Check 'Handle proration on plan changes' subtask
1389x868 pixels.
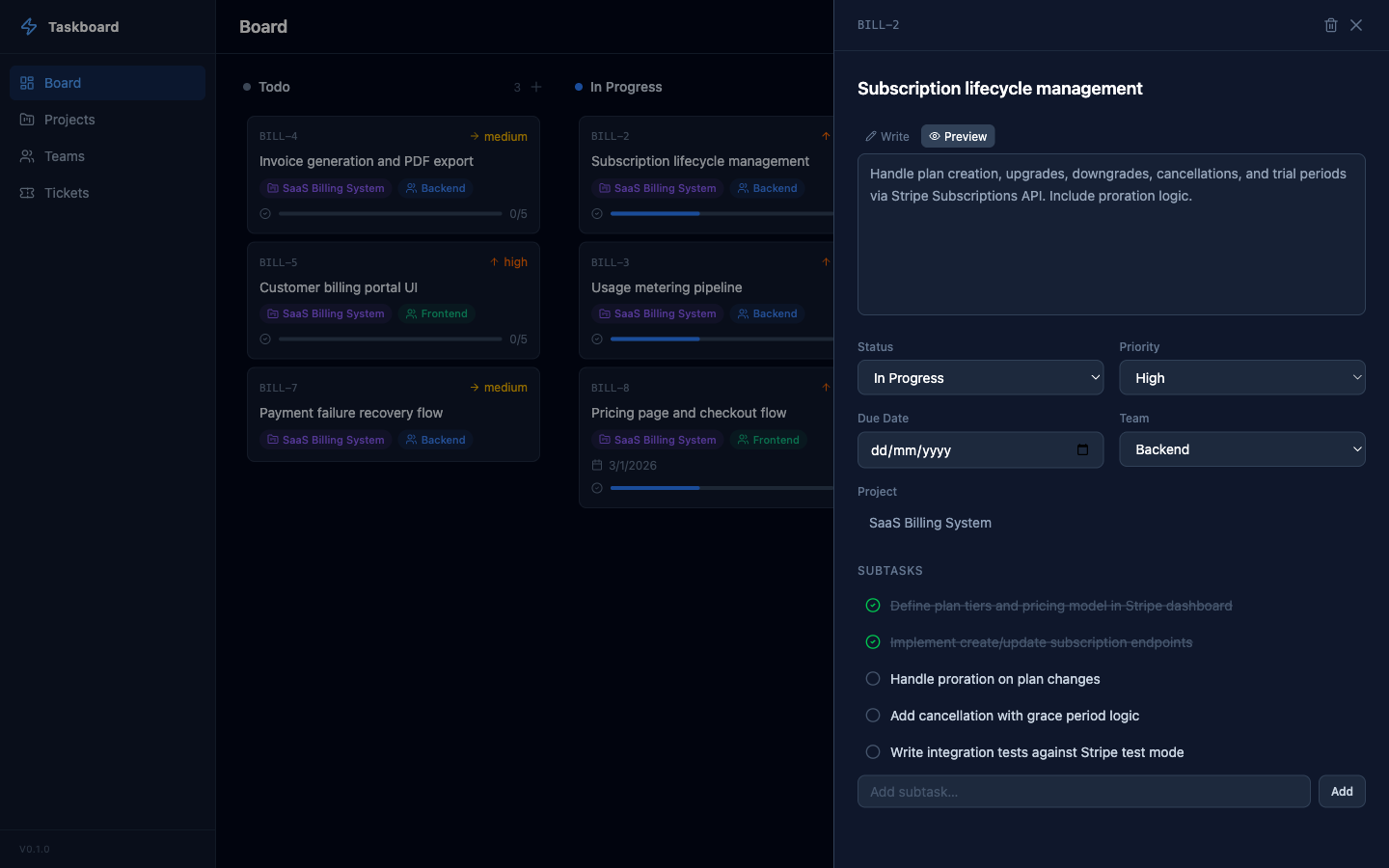(873, 679)
